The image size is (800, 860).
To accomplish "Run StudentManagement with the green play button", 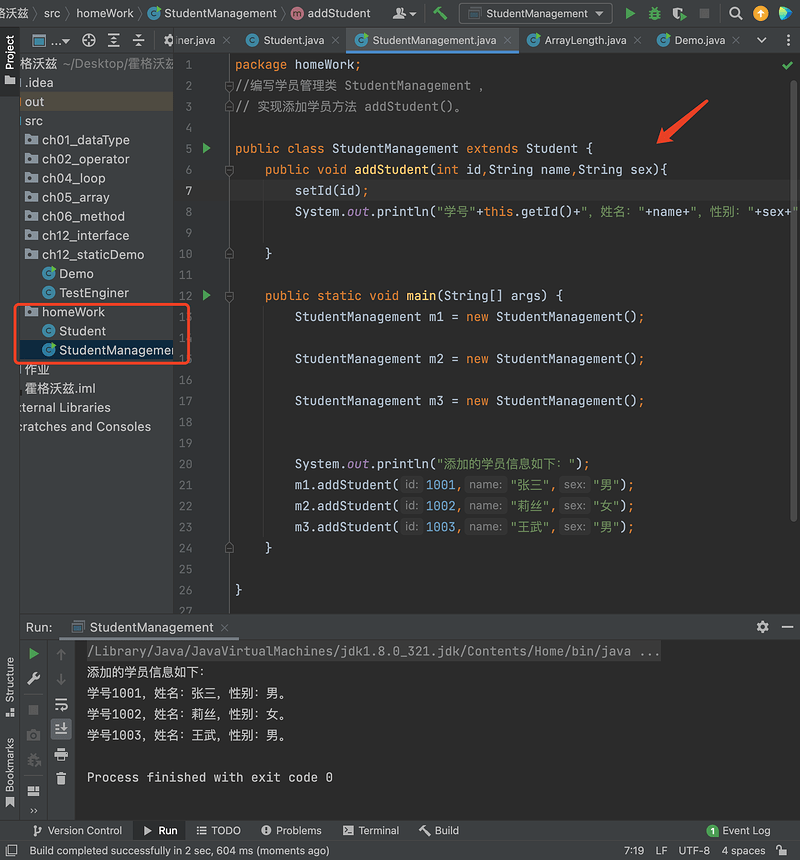I will tap(630, 13).
